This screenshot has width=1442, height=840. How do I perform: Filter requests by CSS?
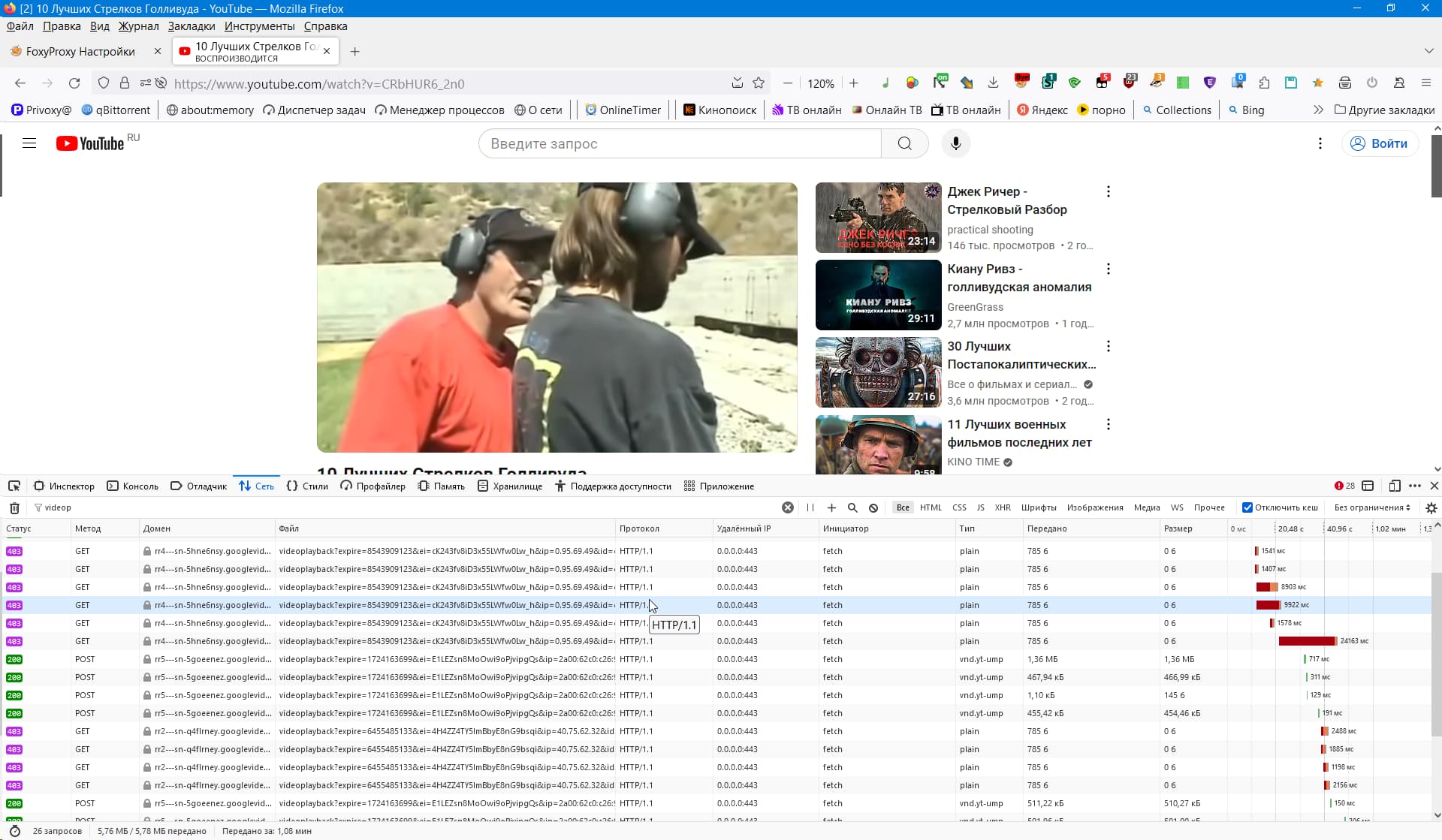pyautogui.click(x=959, y=507)
